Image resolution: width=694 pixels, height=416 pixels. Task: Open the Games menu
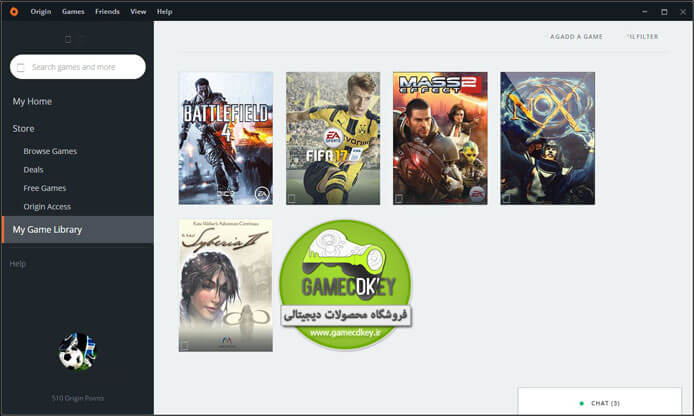coord(73,12)
